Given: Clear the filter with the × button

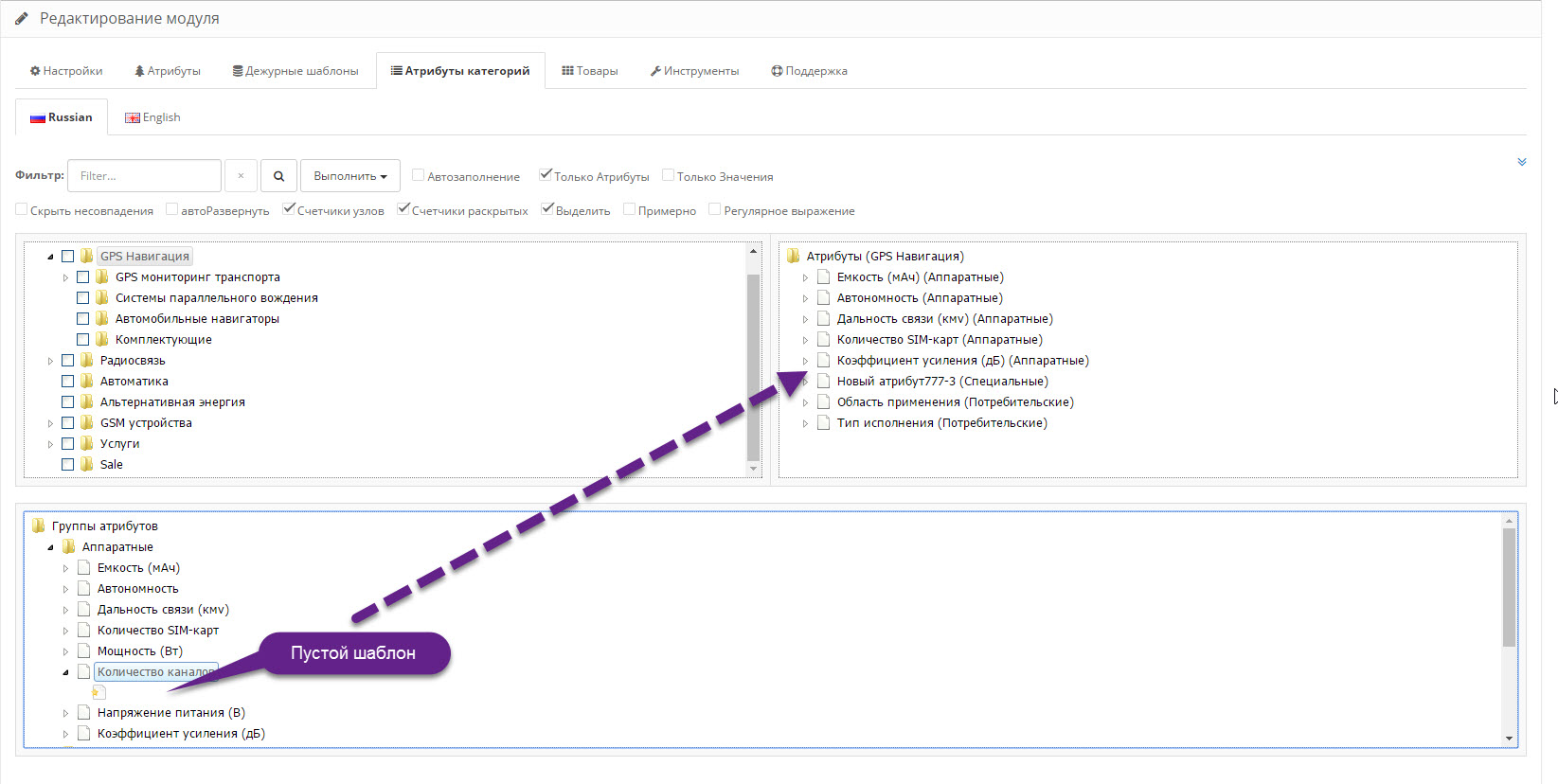Looking at the screenshot, I should pyautogui.click(x=241, y=176).
